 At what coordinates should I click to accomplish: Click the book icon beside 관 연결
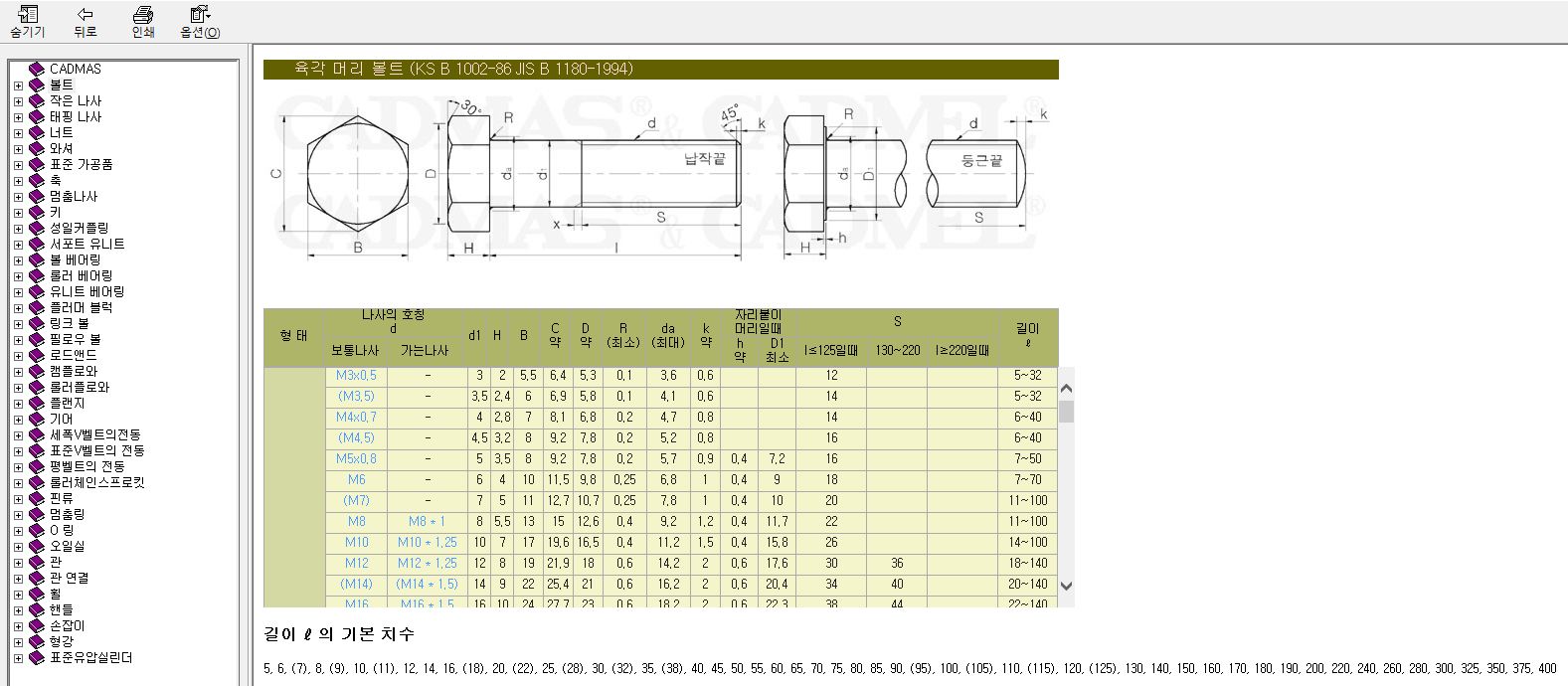[x=37, y=578]
